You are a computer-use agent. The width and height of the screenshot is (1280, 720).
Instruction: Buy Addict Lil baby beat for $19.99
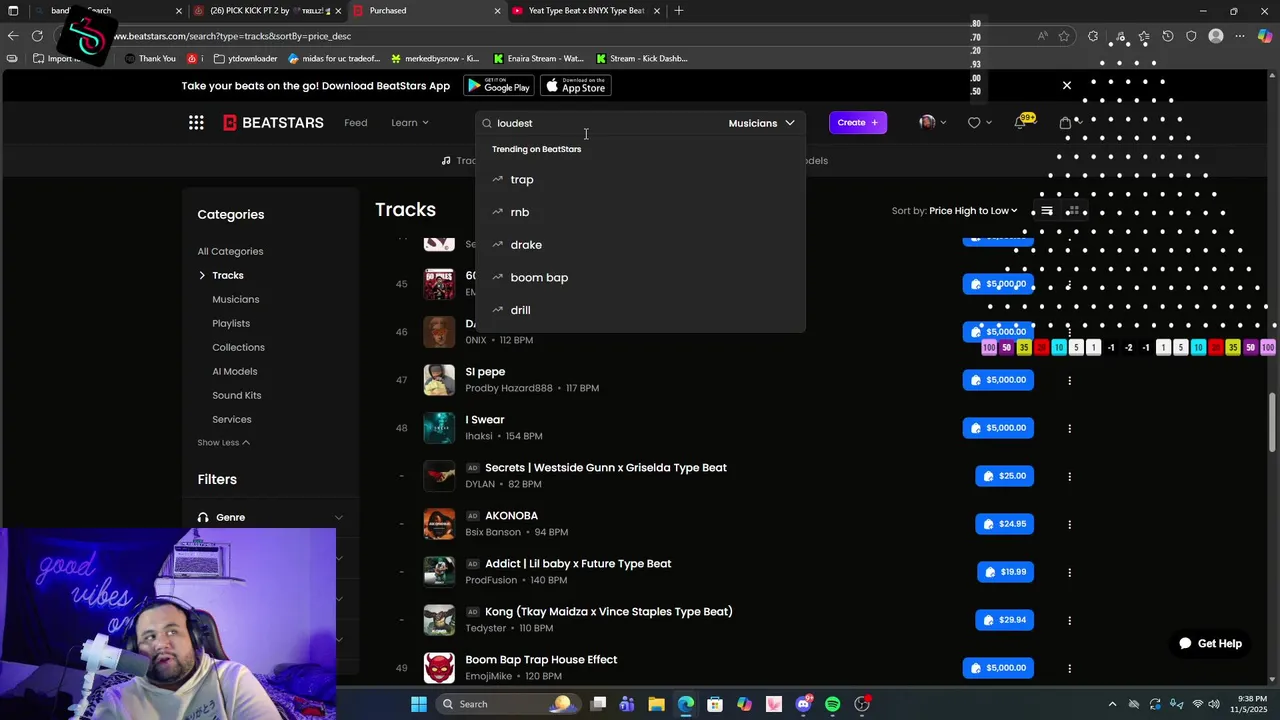point(1005,572)
